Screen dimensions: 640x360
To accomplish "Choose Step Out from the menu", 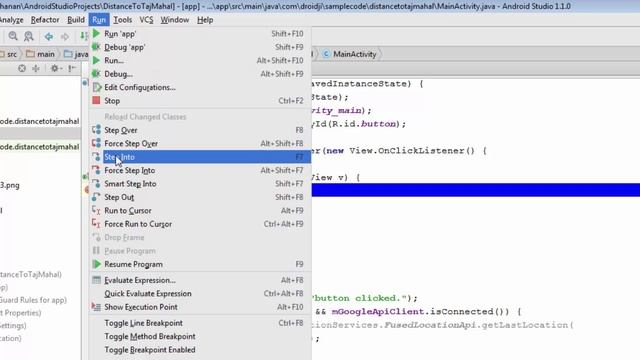I will click(200, 198).
